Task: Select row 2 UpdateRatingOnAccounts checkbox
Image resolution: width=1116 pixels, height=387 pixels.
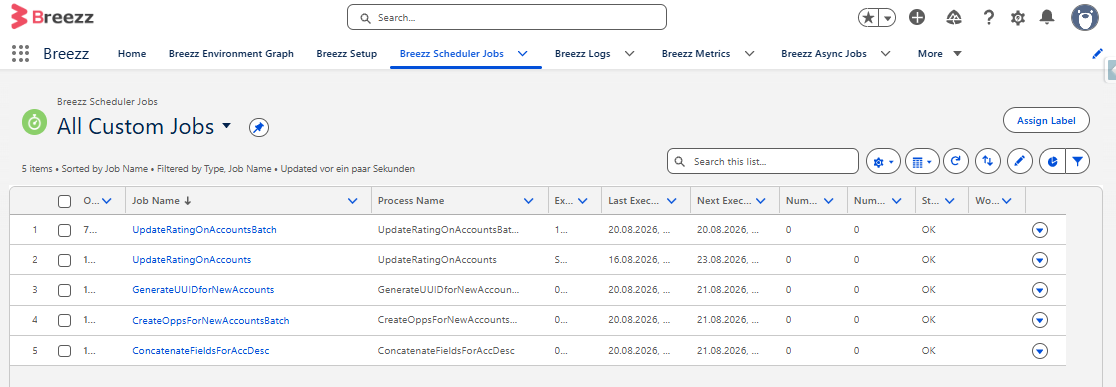Action: click(65, 260)
